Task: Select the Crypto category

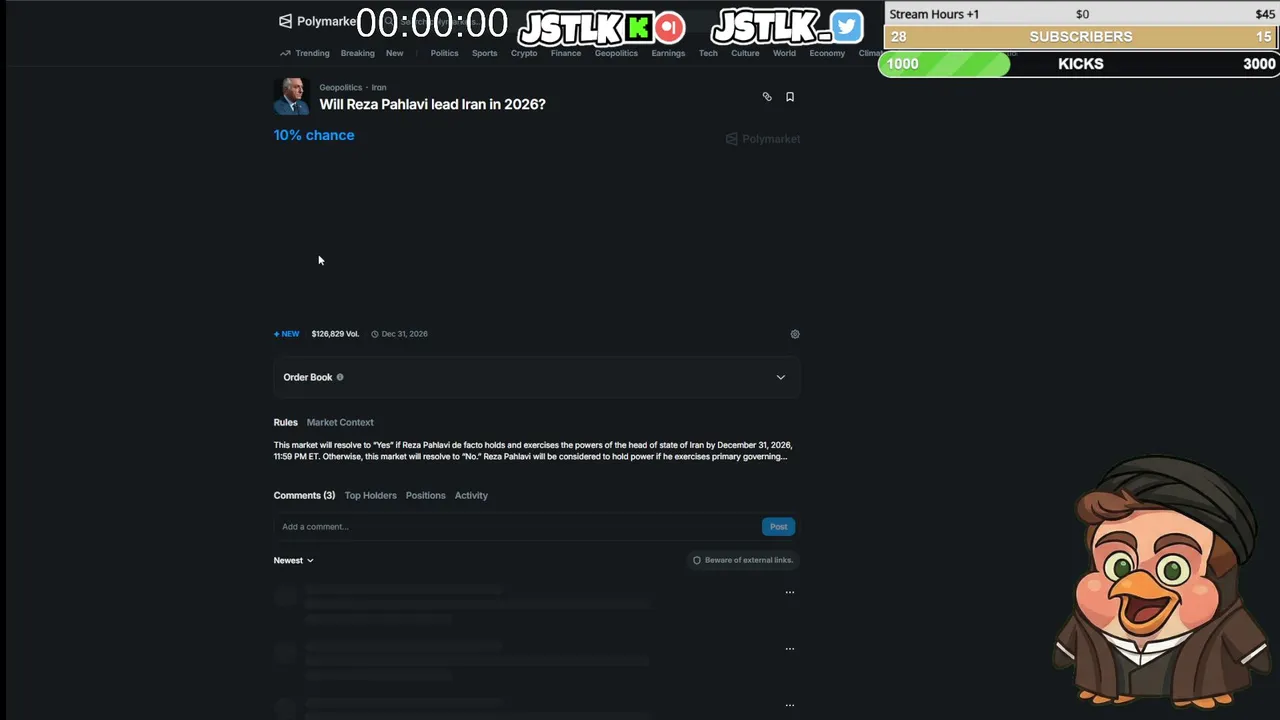Action: coord(524,53)
